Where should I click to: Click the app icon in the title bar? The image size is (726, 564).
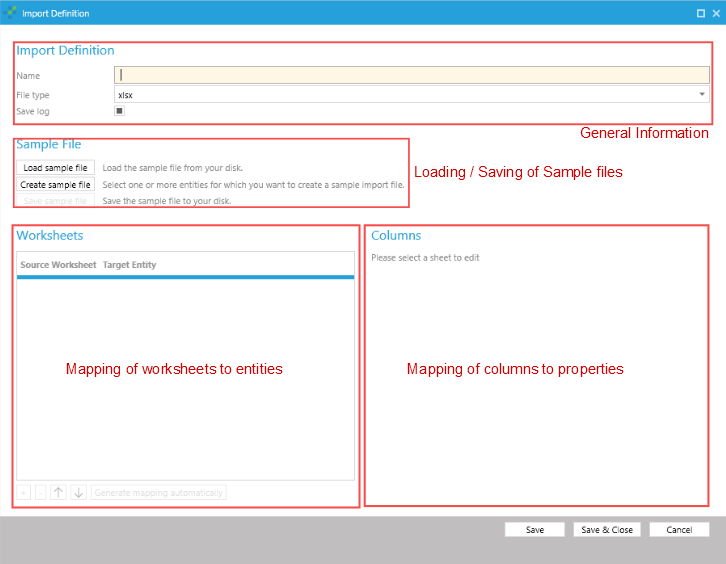pos(11,13)
